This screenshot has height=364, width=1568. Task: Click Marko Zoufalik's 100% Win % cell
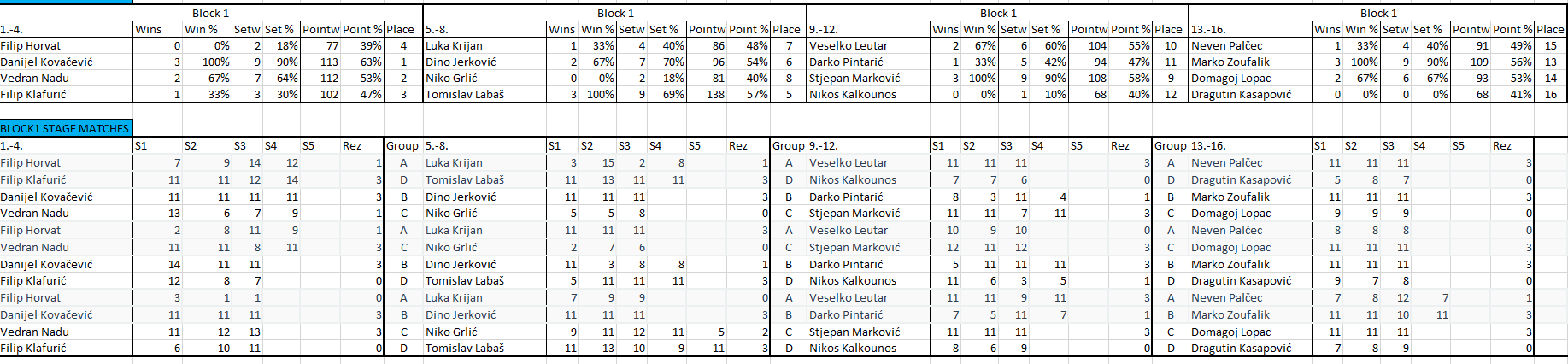coord(1355,62)
